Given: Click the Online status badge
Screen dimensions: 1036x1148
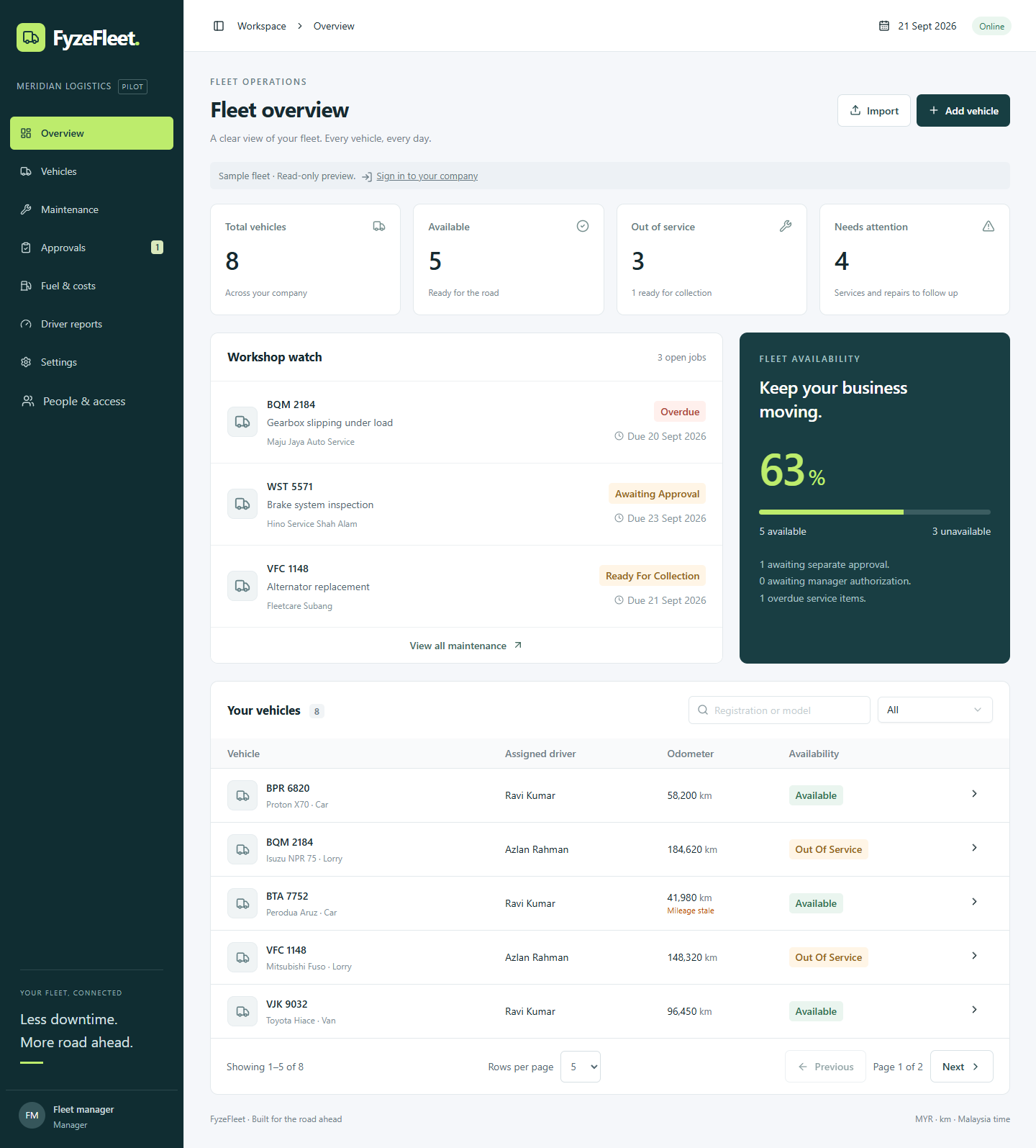Looking at the screenshot, I should point(991,26).
